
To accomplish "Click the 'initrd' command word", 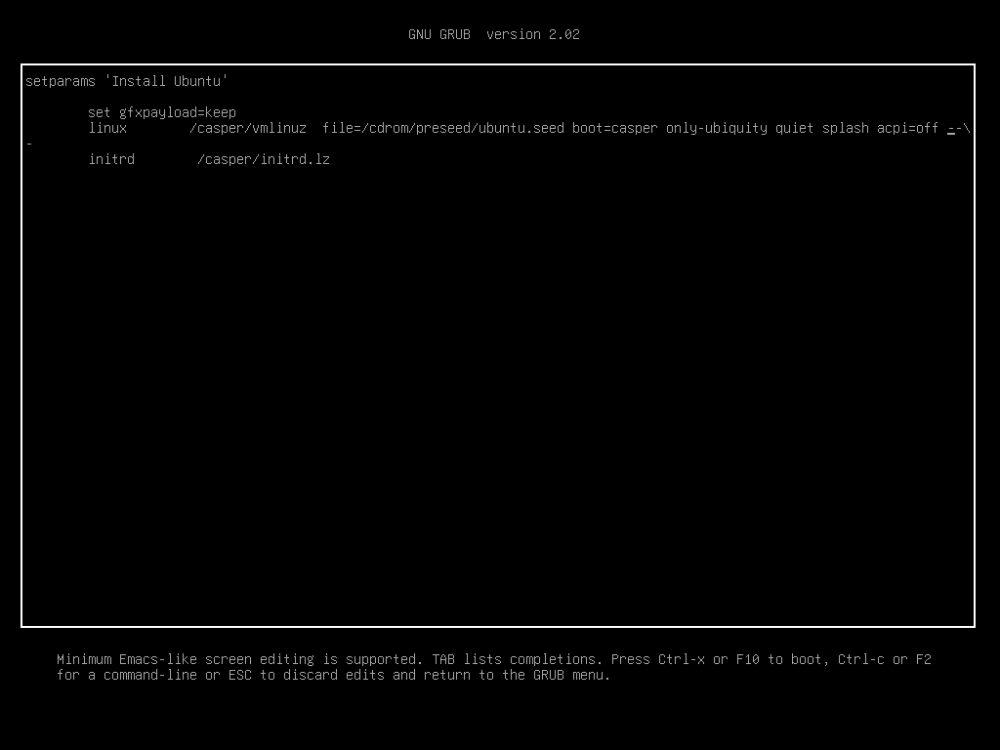I will click(112, 159).
